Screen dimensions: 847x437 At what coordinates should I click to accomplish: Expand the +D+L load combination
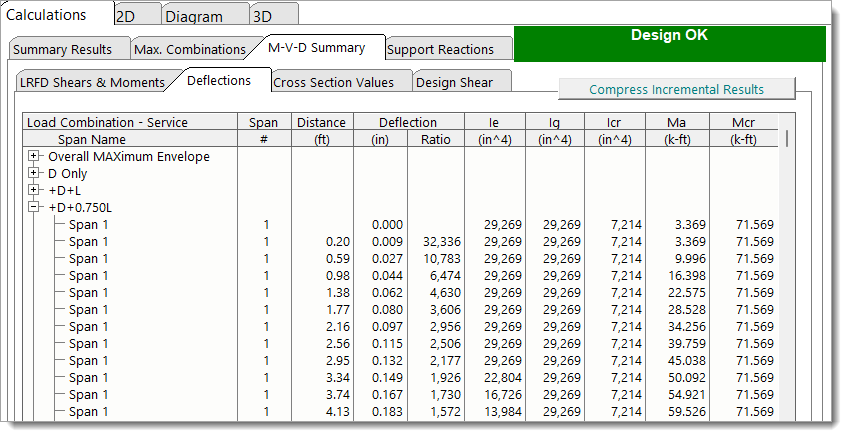[34, 190]
